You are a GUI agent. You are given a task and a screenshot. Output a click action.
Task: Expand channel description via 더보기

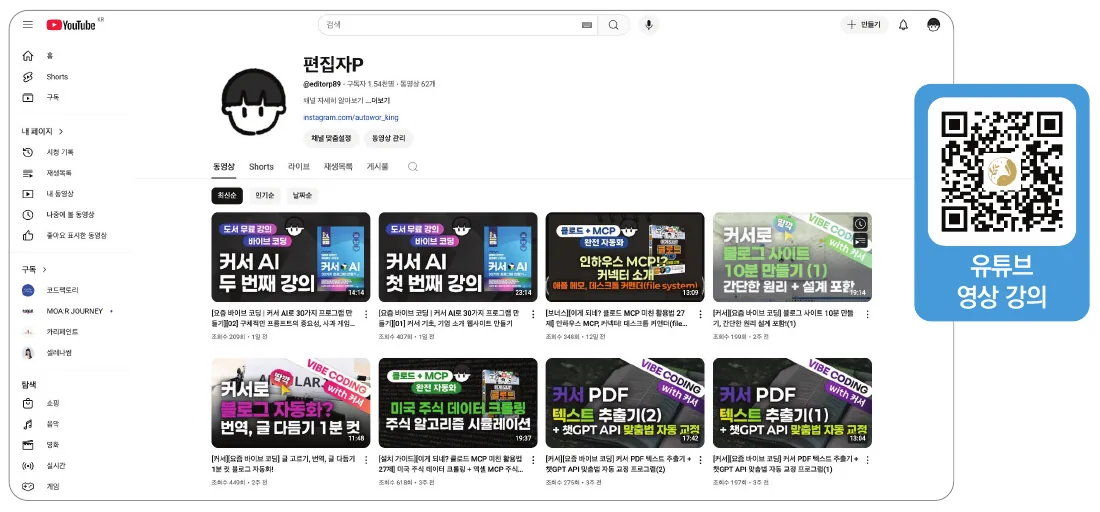click(x=380, y=100)
